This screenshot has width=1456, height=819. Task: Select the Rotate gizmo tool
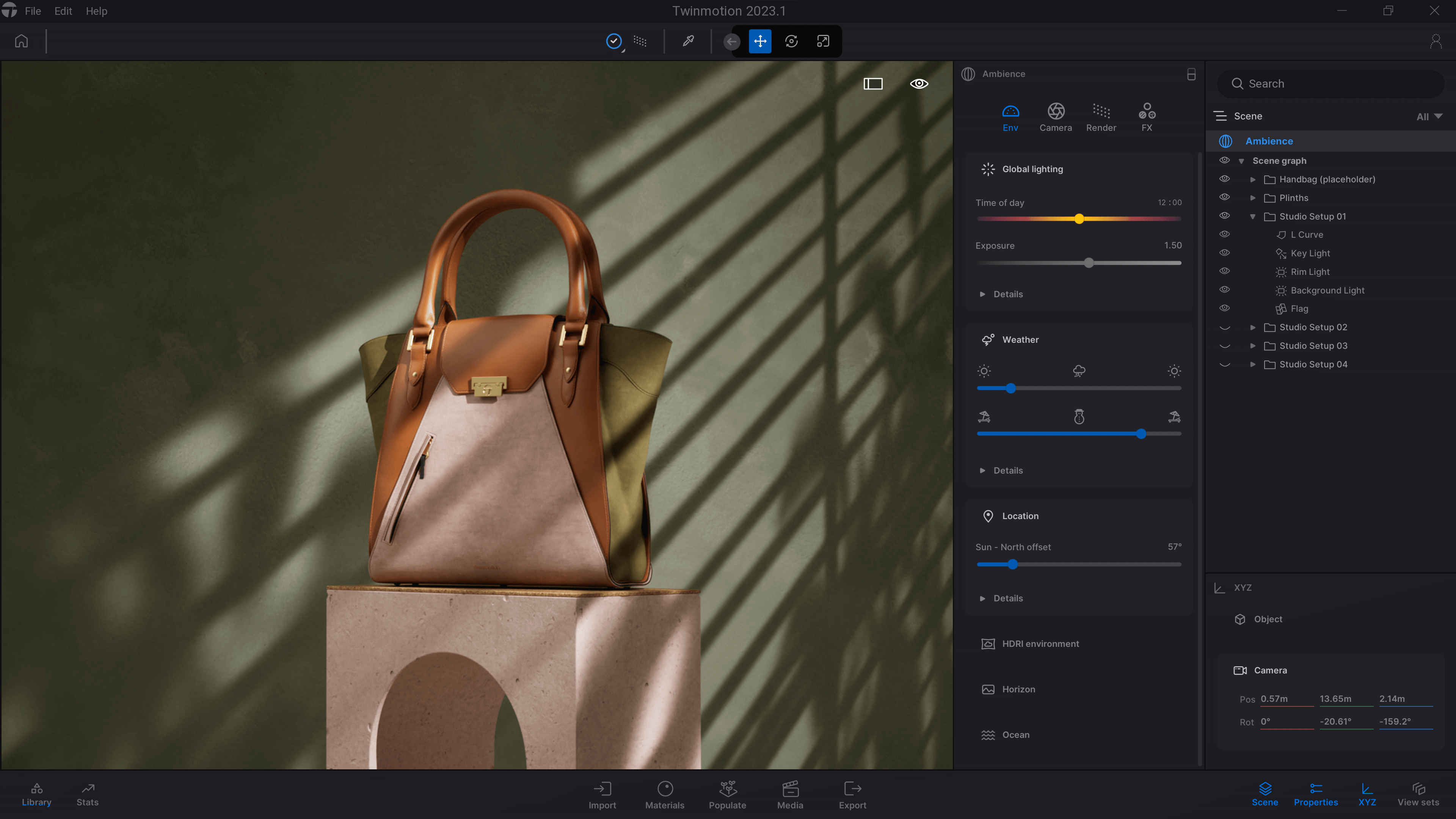point(791,41)
